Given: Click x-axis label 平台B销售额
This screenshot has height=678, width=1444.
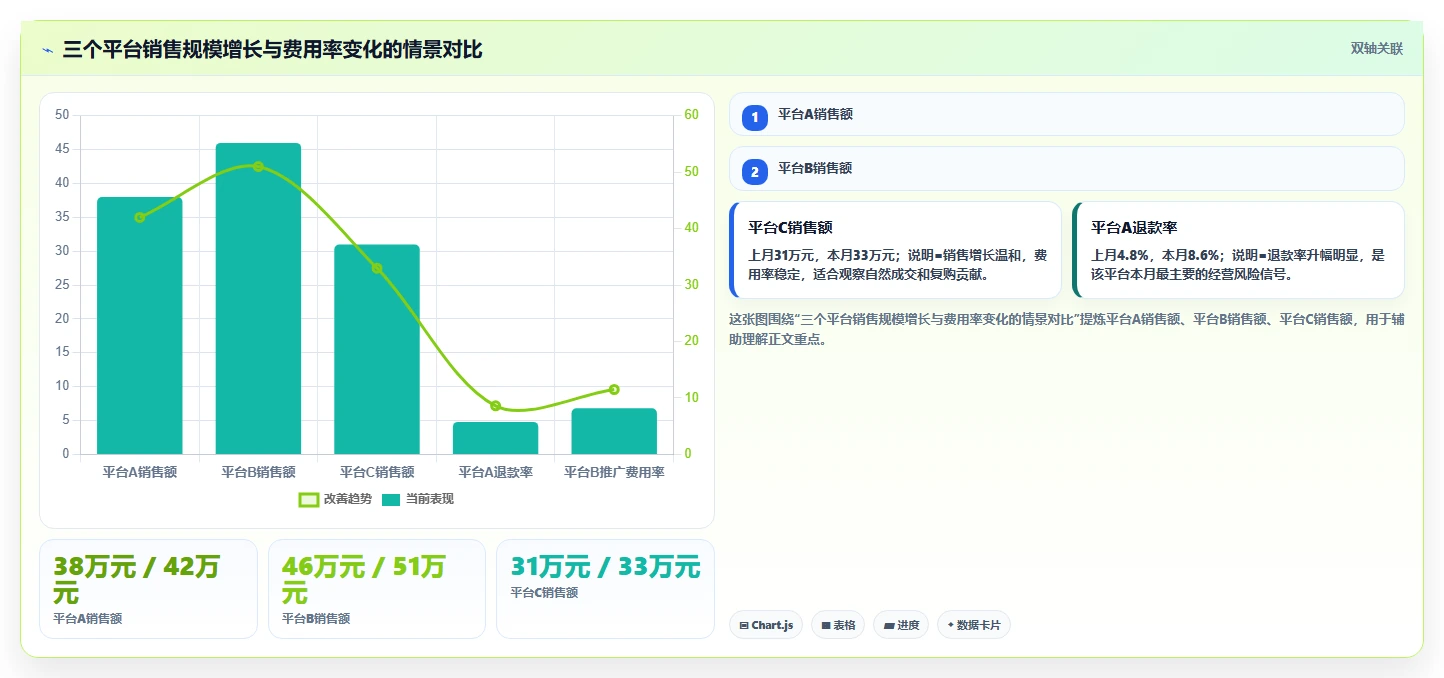Looking at the screenshot, I should point(258,472).
